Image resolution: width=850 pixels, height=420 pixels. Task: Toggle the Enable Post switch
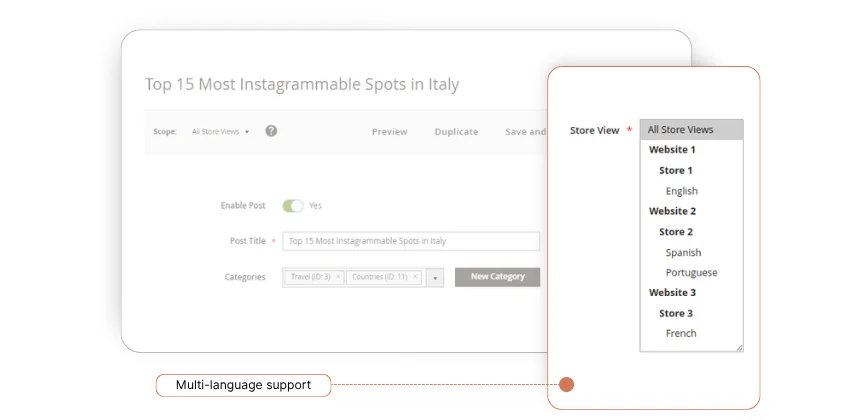coord(292,206)
